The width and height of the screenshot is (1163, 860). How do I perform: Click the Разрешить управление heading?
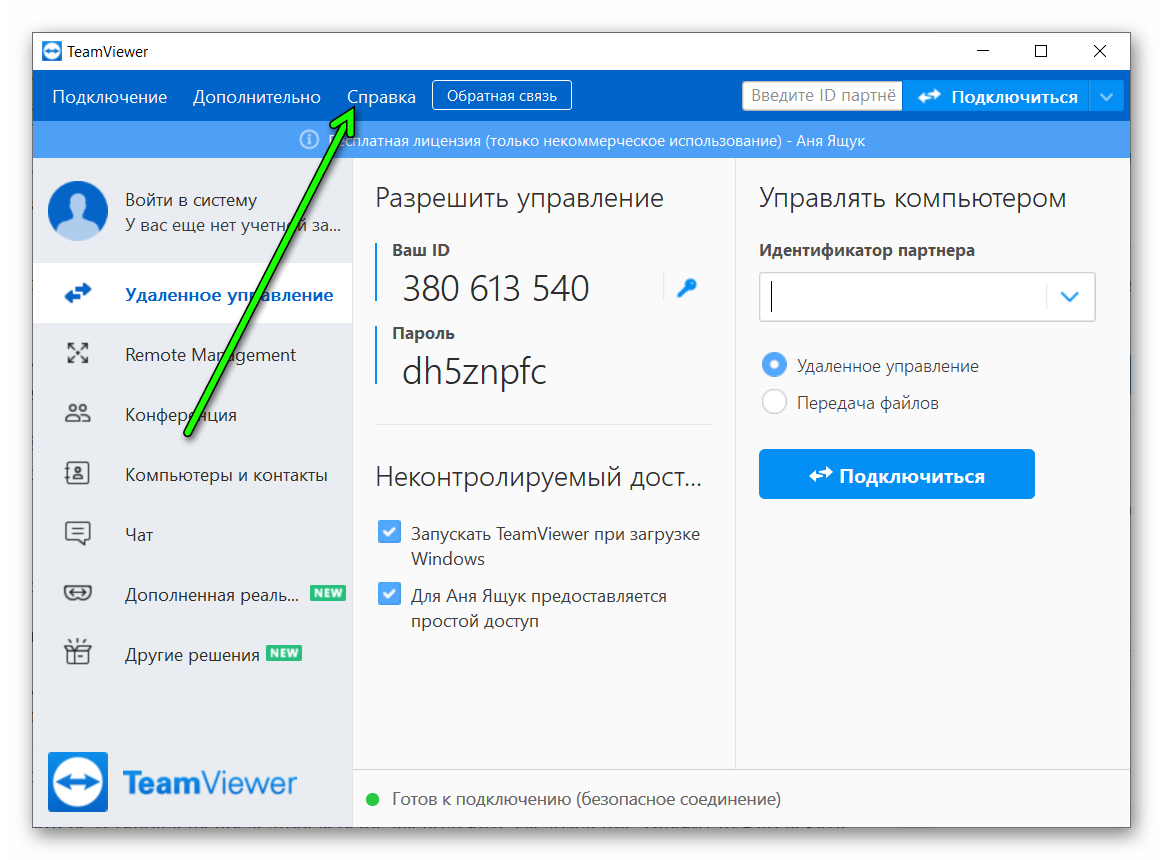[519, 198]
